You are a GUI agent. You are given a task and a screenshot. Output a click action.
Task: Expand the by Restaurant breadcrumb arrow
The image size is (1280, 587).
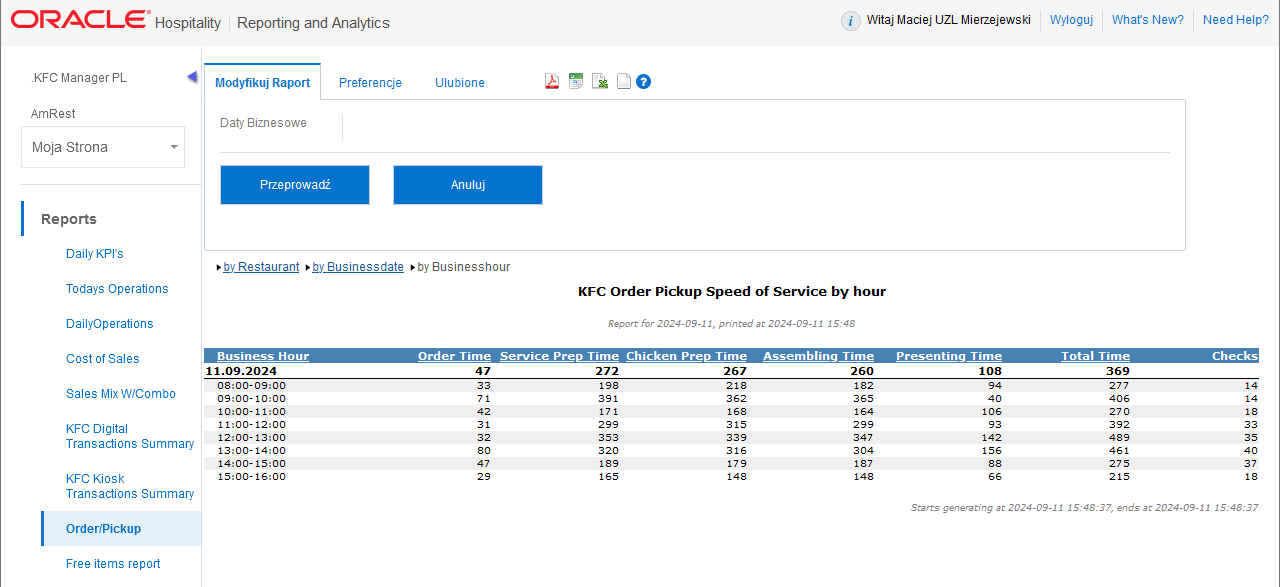pyautogui.click(x=219, y=267)
